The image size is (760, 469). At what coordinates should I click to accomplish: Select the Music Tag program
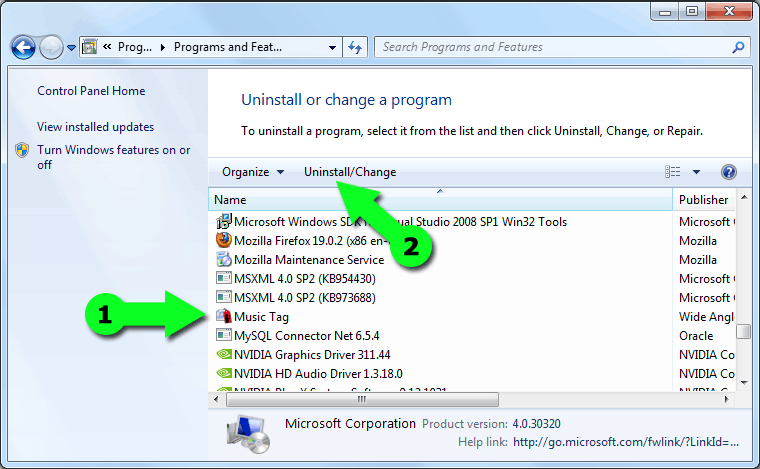(x=261, y=317)
